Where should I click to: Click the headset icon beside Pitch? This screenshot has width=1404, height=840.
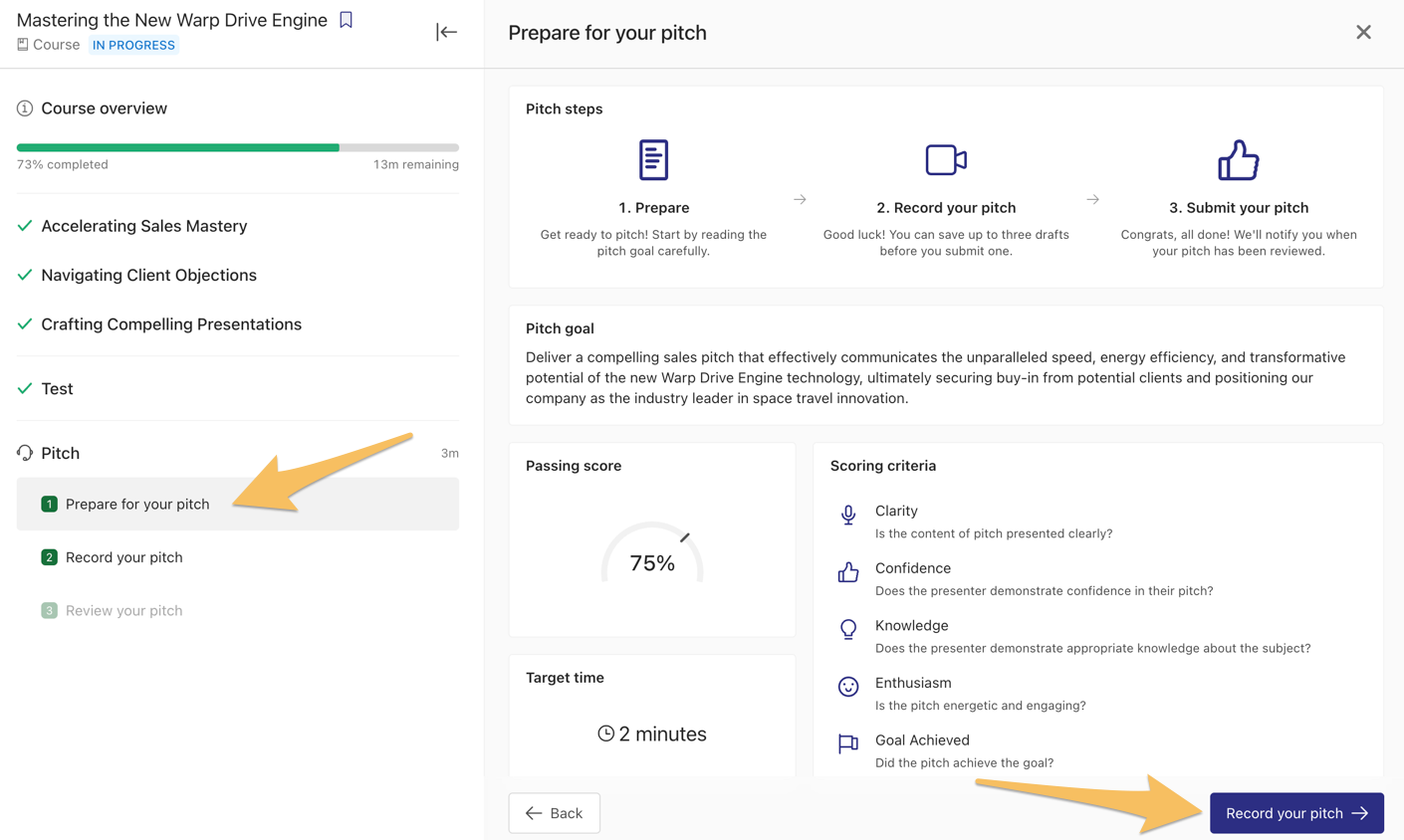click(25, 453)
